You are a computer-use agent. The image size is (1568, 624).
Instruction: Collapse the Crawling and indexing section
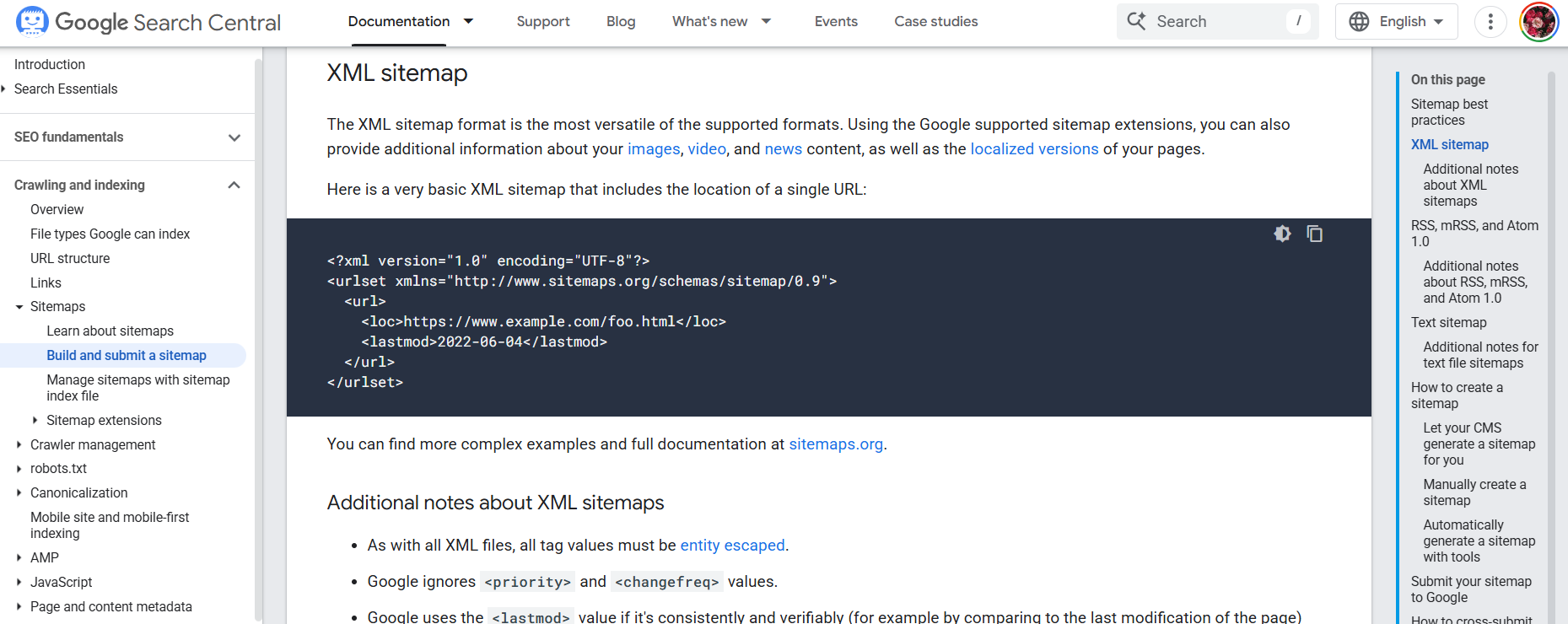click(234, 186)
